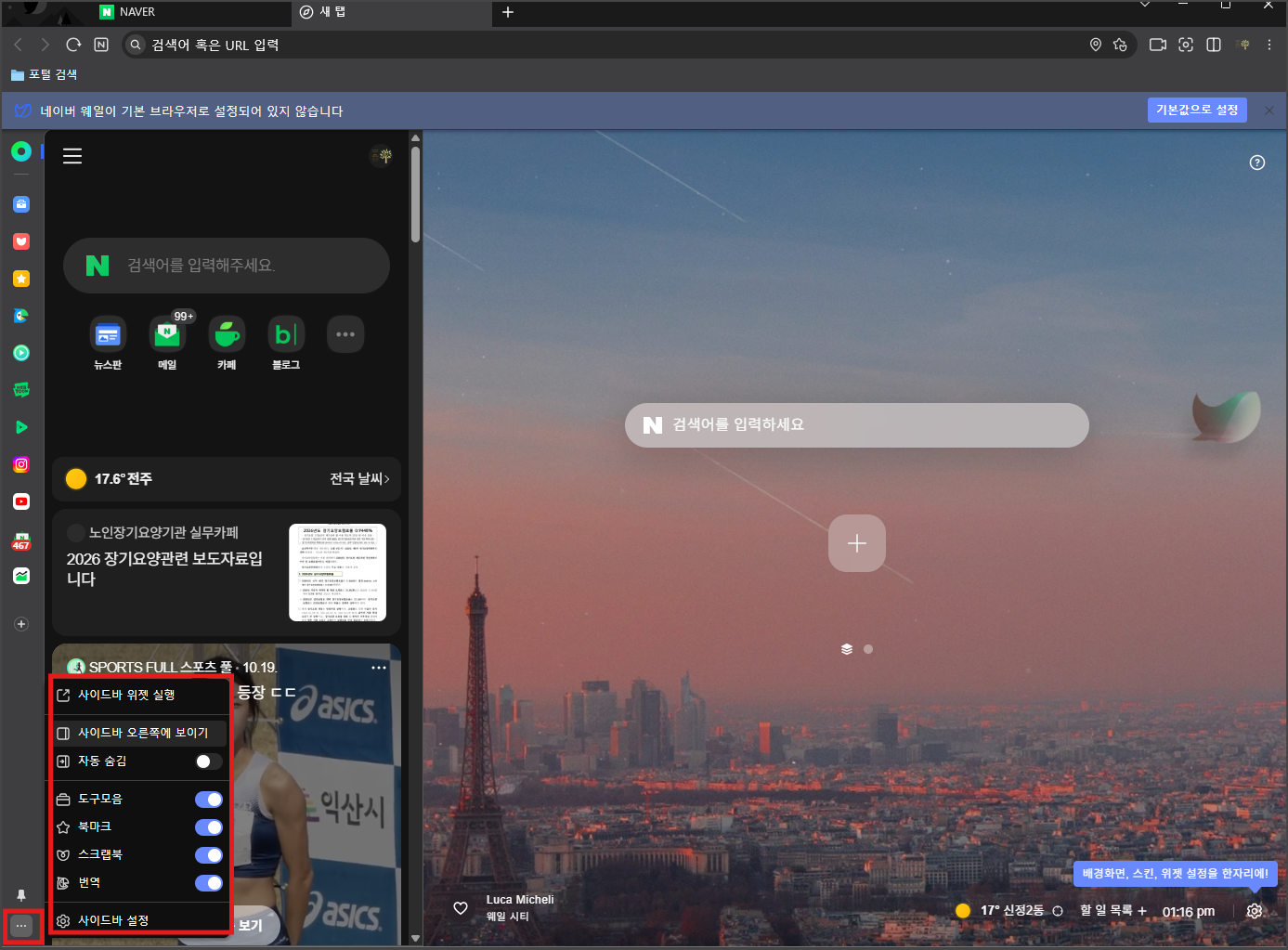
Task: Open the stock chart sidebar icon
Action: pos(21,576)
